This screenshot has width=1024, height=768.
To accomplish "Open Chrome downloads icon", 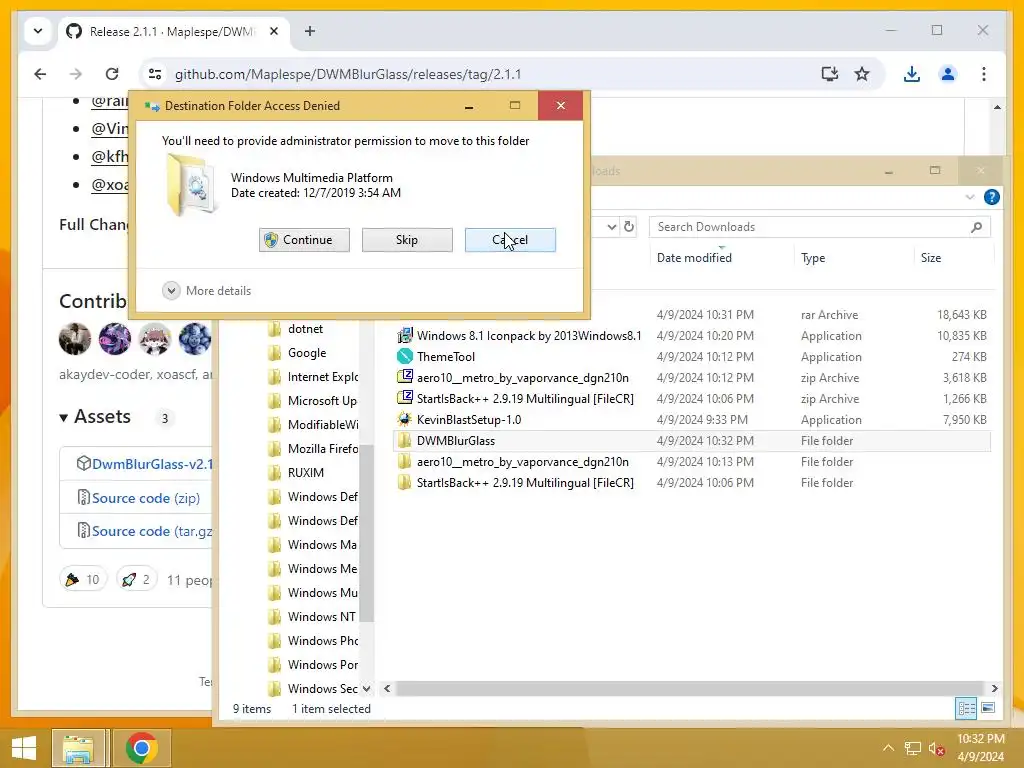I will 912,74.
